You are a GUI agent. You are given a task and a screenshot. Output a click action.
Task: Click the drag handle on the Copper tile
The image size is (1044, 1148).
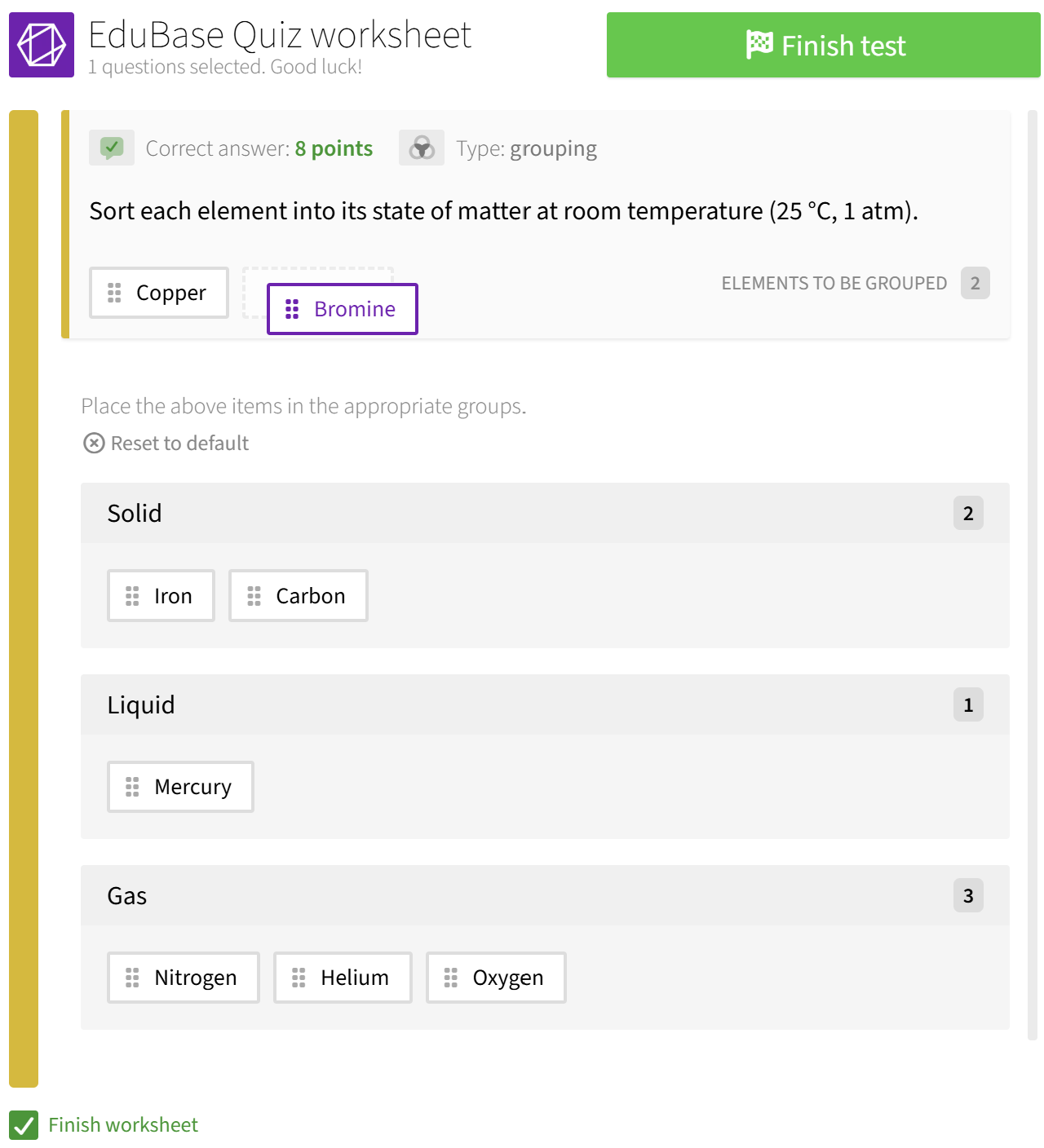tap(114, 293)
